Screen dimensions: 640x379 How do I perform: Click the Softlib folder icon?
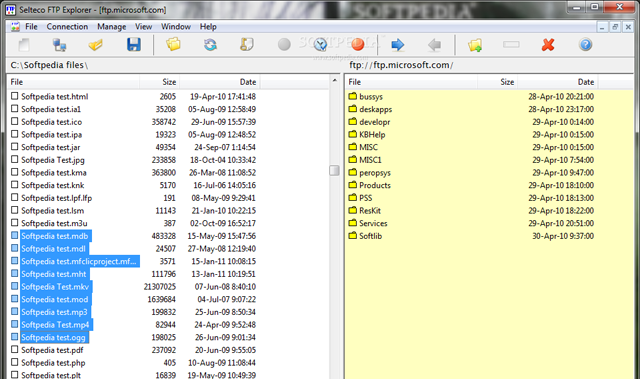[x=353, y=235]
